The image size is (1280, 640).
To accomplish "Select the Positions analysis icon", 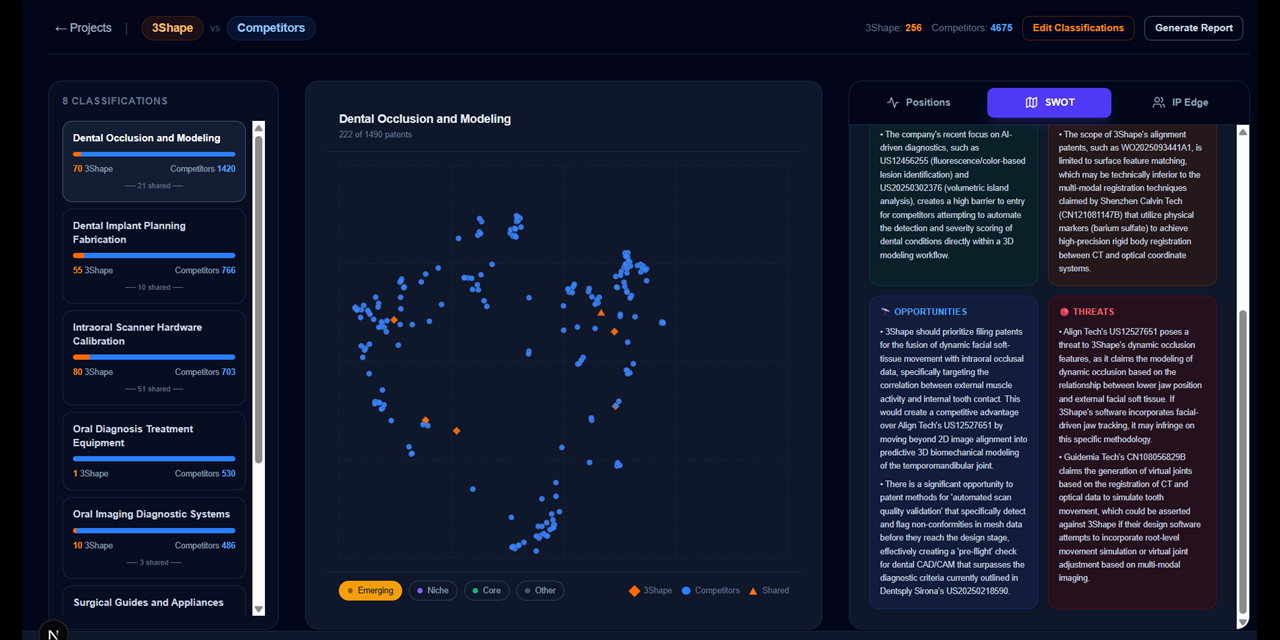I will click(891, 102).
